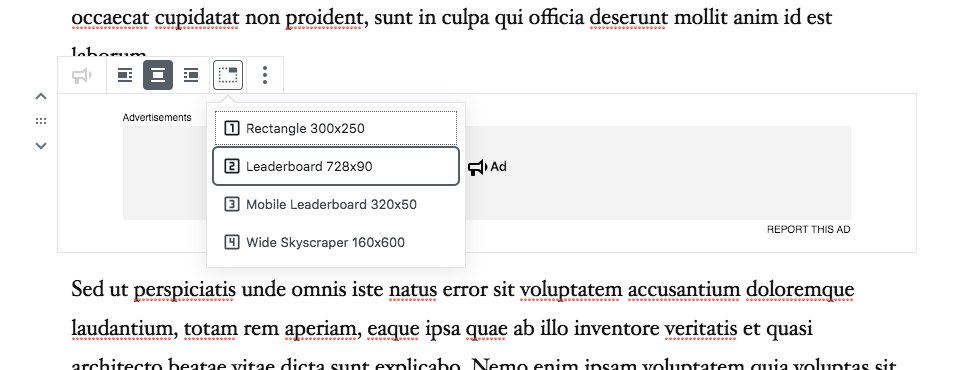Toggle center alignment for ad block
Image resolution: width=958 pixels, height=370 pixels.
pos(158,75)
